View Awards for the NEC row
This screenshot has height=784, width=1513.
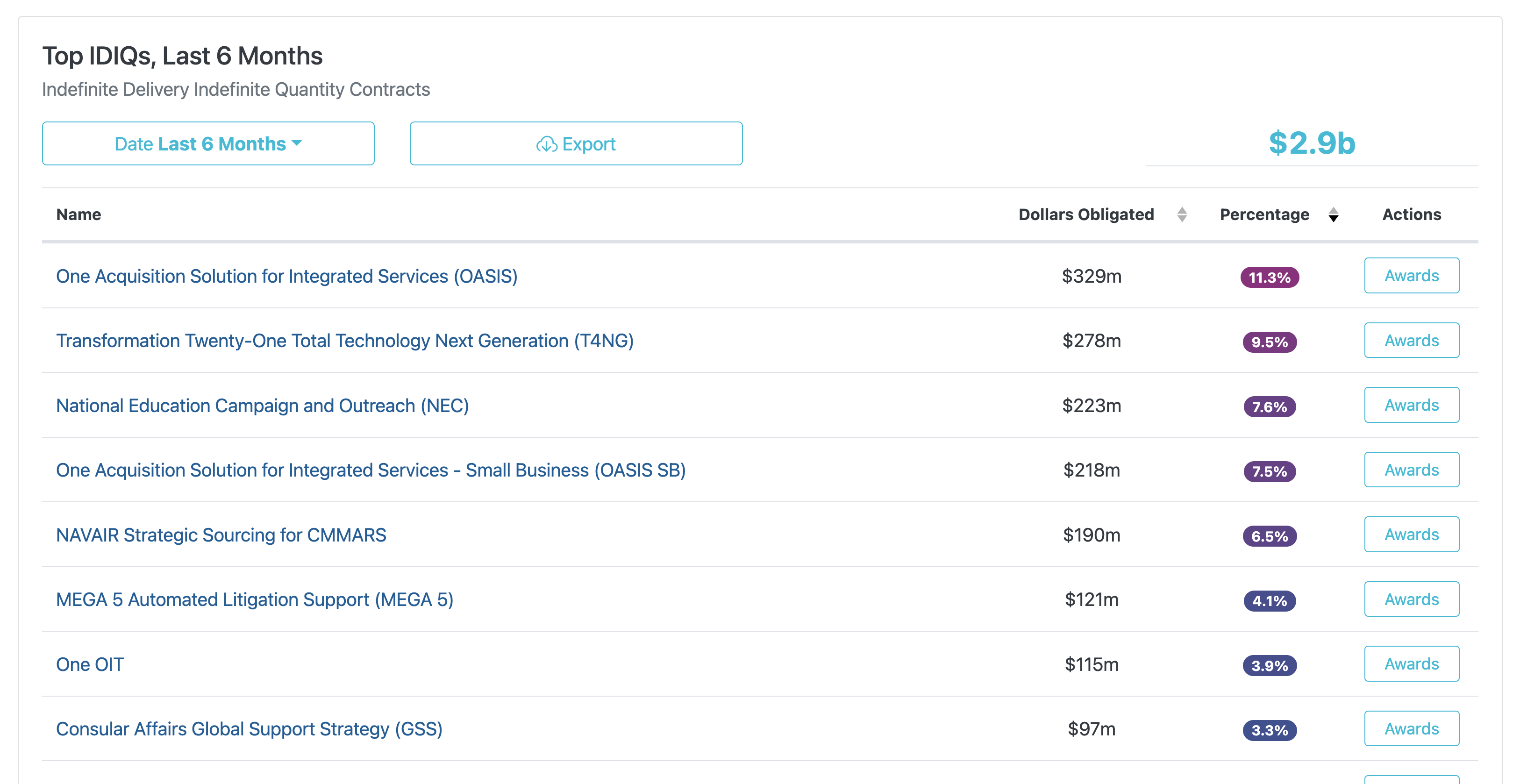click(1412, 405)
